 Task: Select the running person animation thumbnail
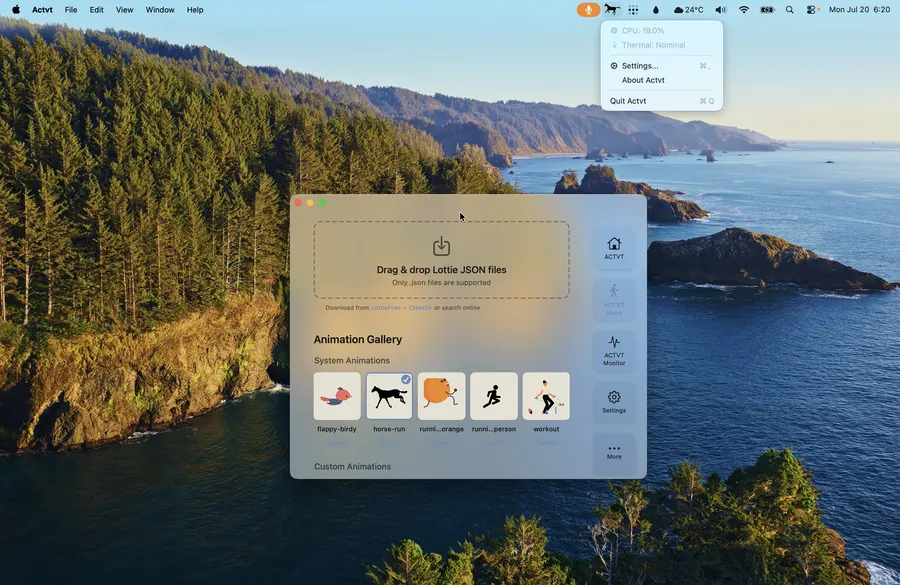coord(494,396)
